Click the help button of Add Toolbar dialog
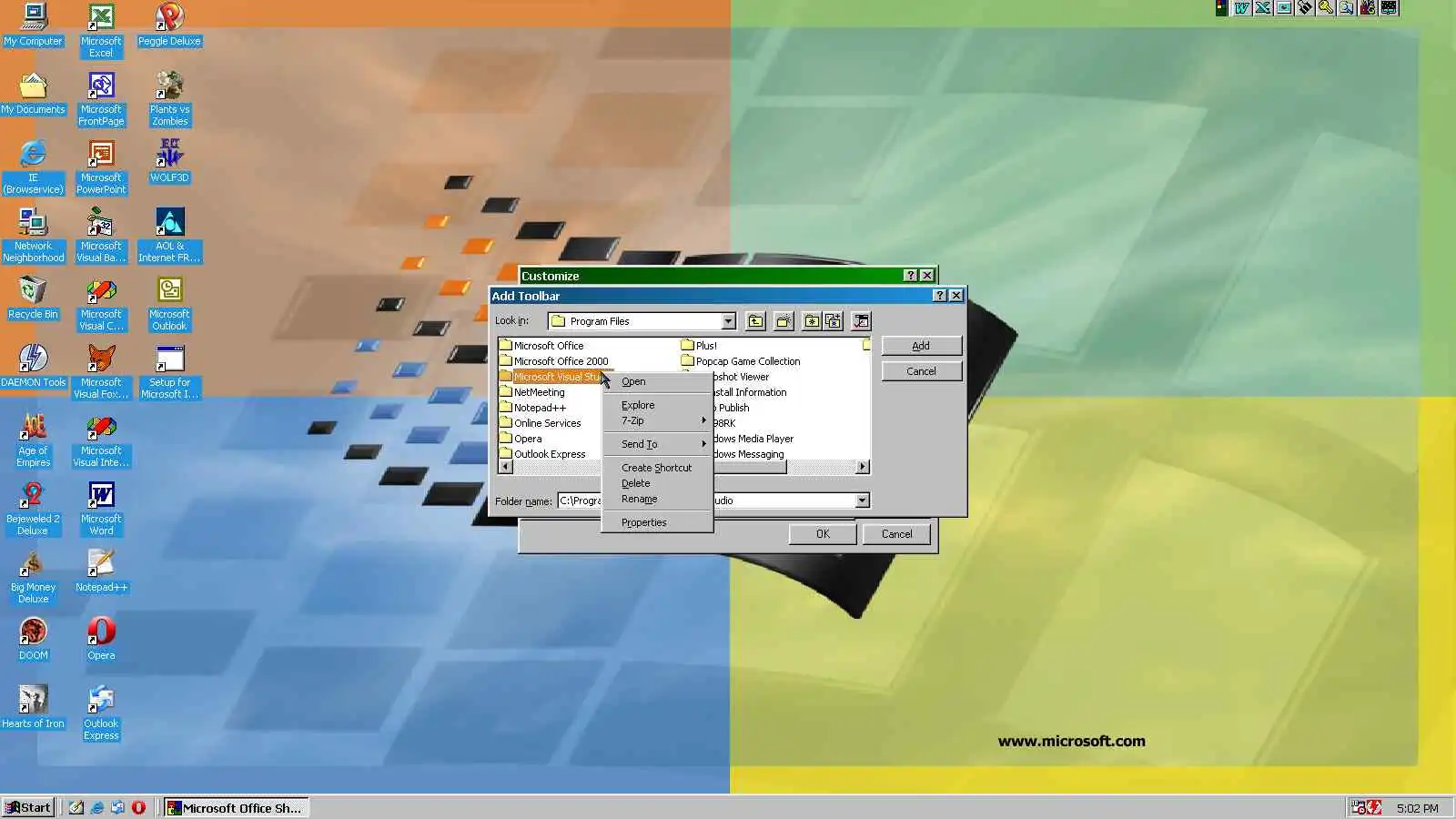 [x=940, y=296]
